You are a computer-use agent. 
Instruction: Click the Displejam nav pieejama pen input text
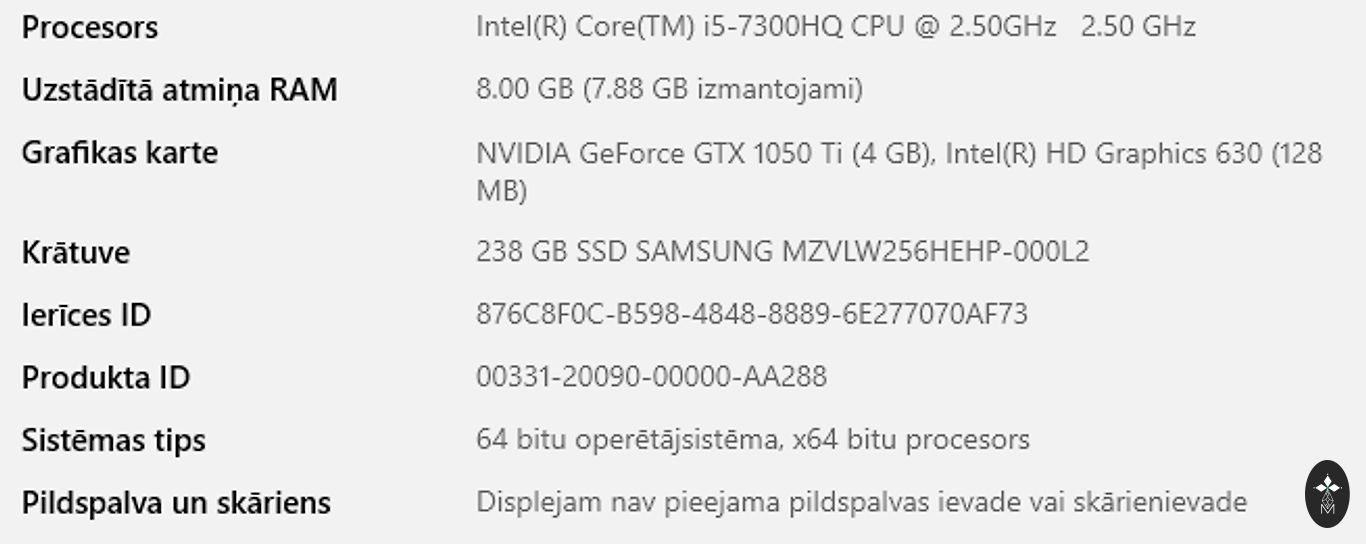861,502
